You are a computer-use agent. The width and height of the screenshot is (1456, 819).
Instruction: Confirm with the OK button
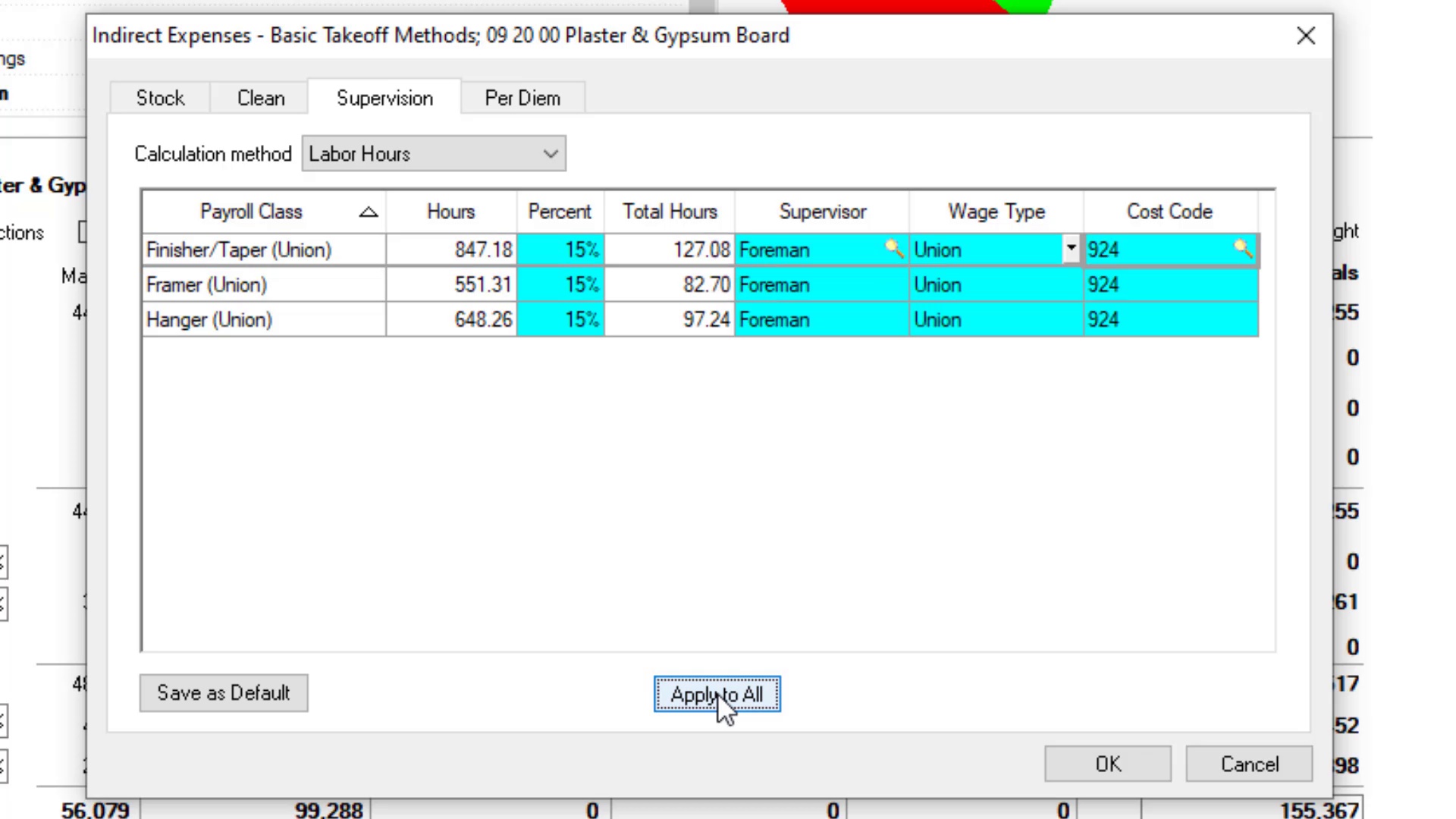(1107, 764)
